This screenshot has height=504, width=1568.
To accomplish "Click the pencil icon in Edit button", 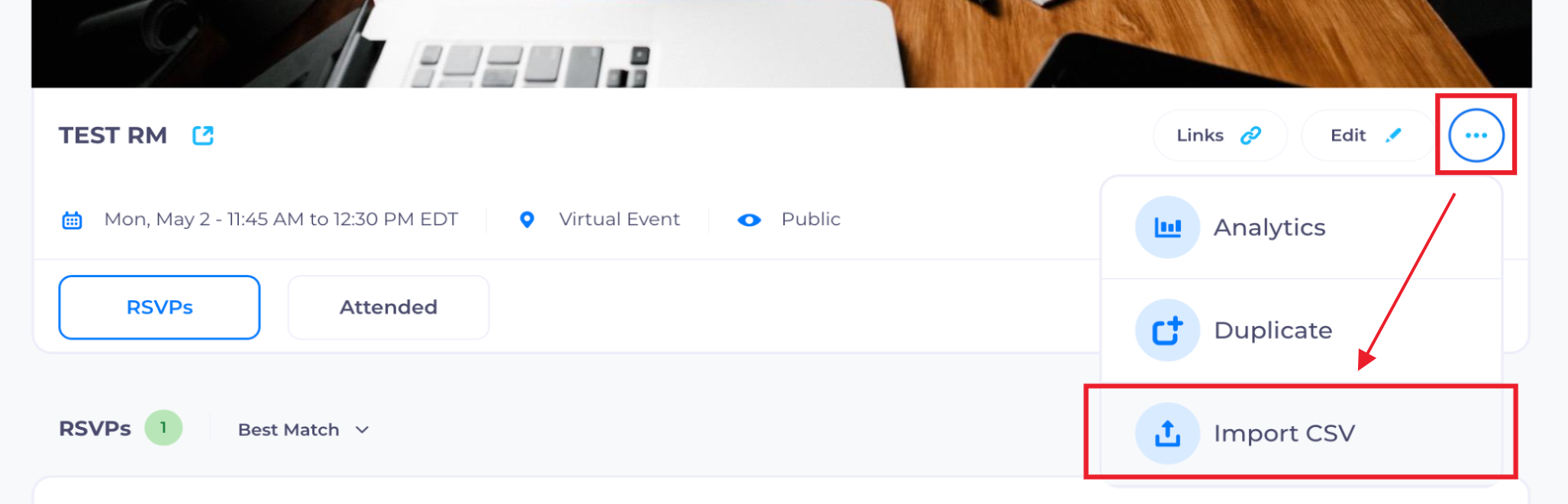I will tap(1393, 135).
